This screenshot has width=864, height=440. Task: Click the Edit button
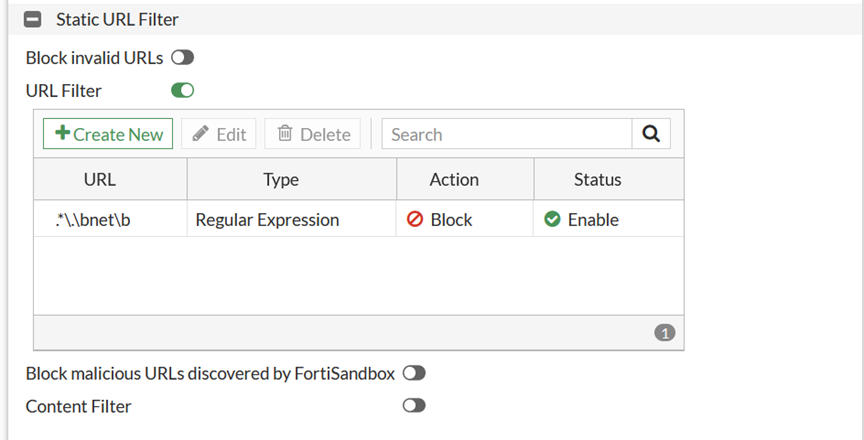219,134
